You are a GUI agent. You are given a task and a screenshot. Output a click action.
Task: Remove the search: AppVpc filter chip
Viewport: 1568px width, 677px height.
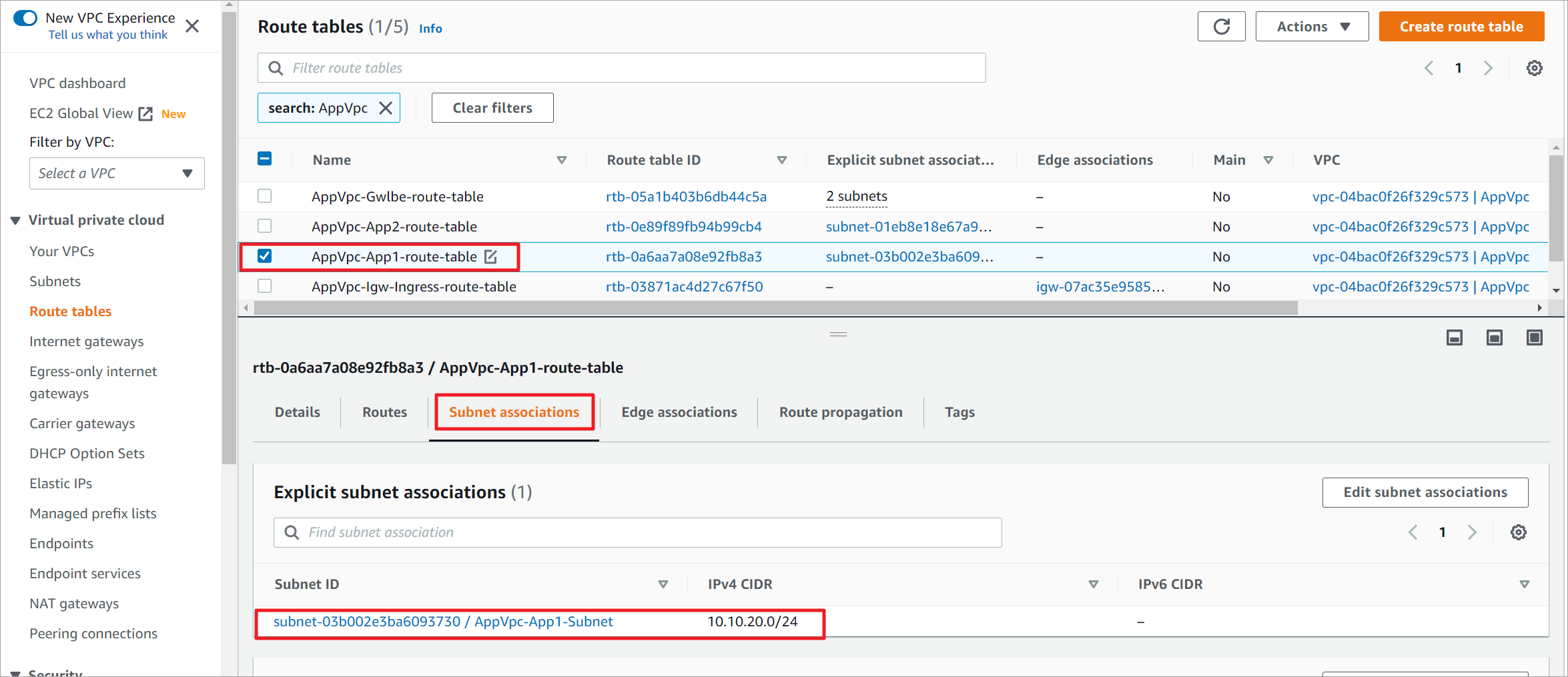[x=386, y=108]
